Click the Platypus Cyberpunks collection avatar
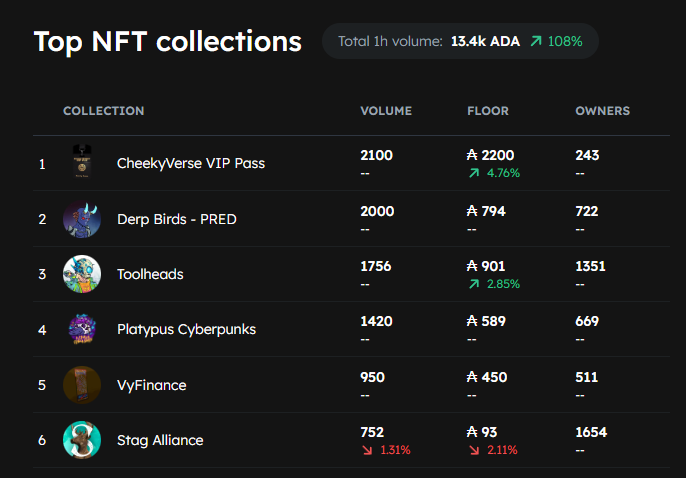 pos(82,329)
